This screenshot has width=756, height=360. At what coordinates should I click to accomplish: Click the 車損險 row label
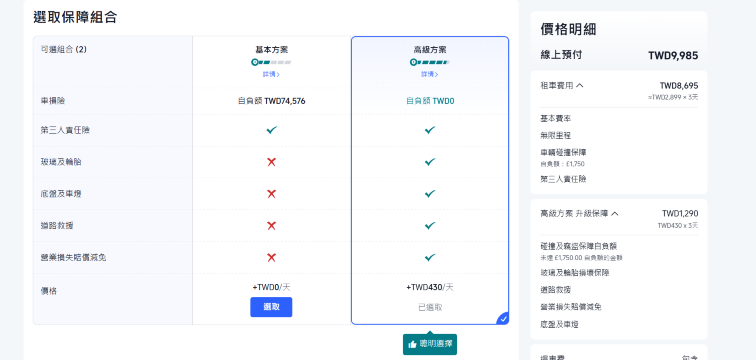pyautogui.click(x=53, y=101)
